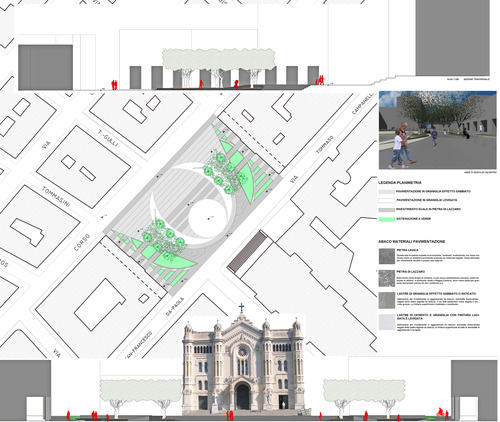Click the "SAN-FRANCESCO" street label

(138, 346)
